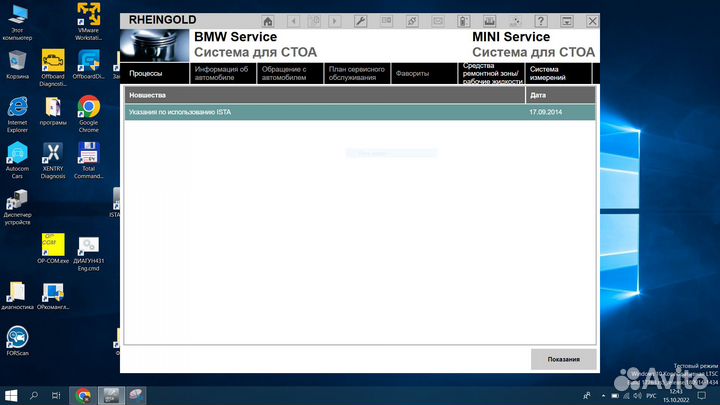Image resolution: width=720 pixels, height=405 pixels.
Task: Select the VMware Workstation shortcut
Action: (89, 21)
